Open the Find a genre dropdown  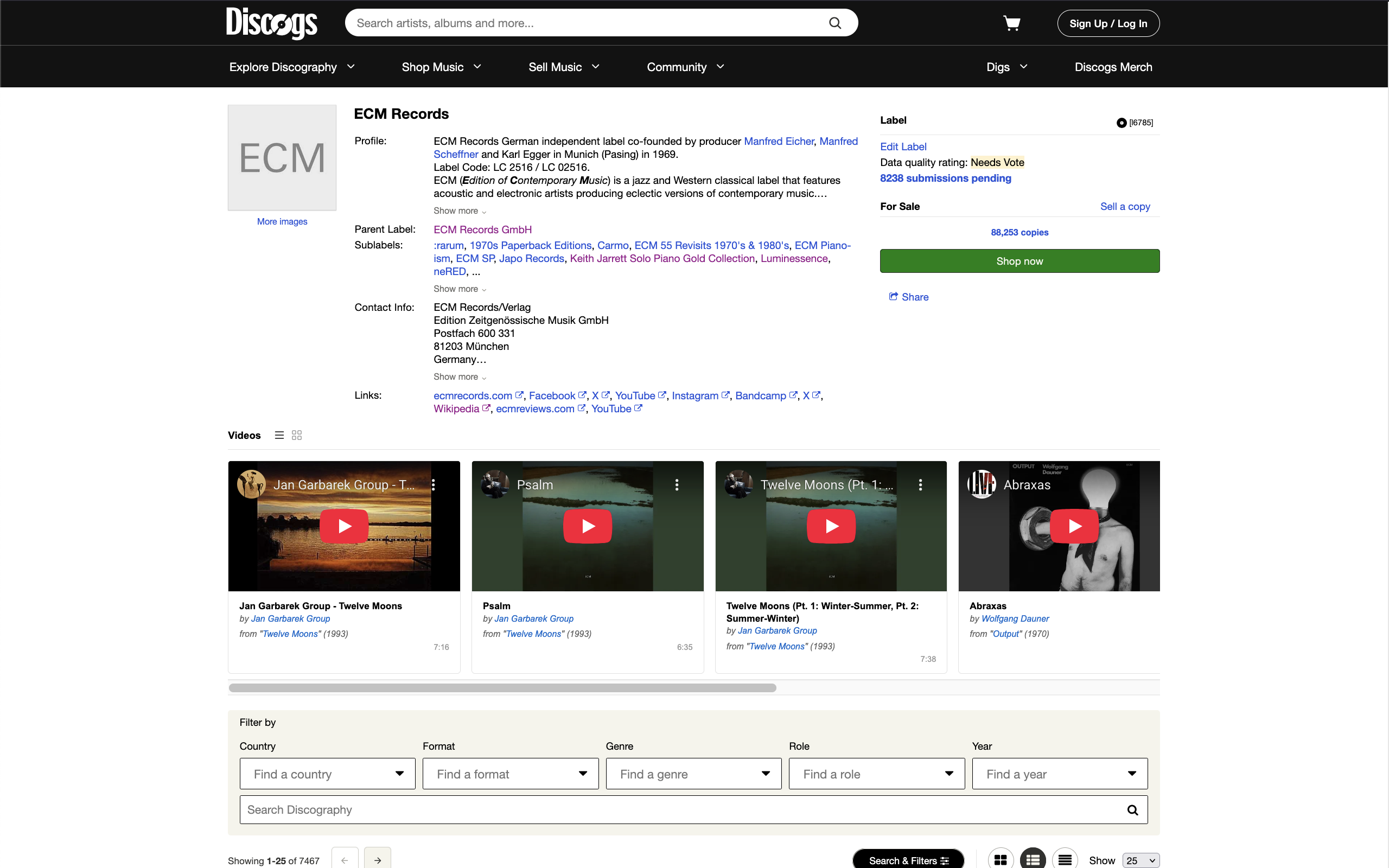click(692, 773)
